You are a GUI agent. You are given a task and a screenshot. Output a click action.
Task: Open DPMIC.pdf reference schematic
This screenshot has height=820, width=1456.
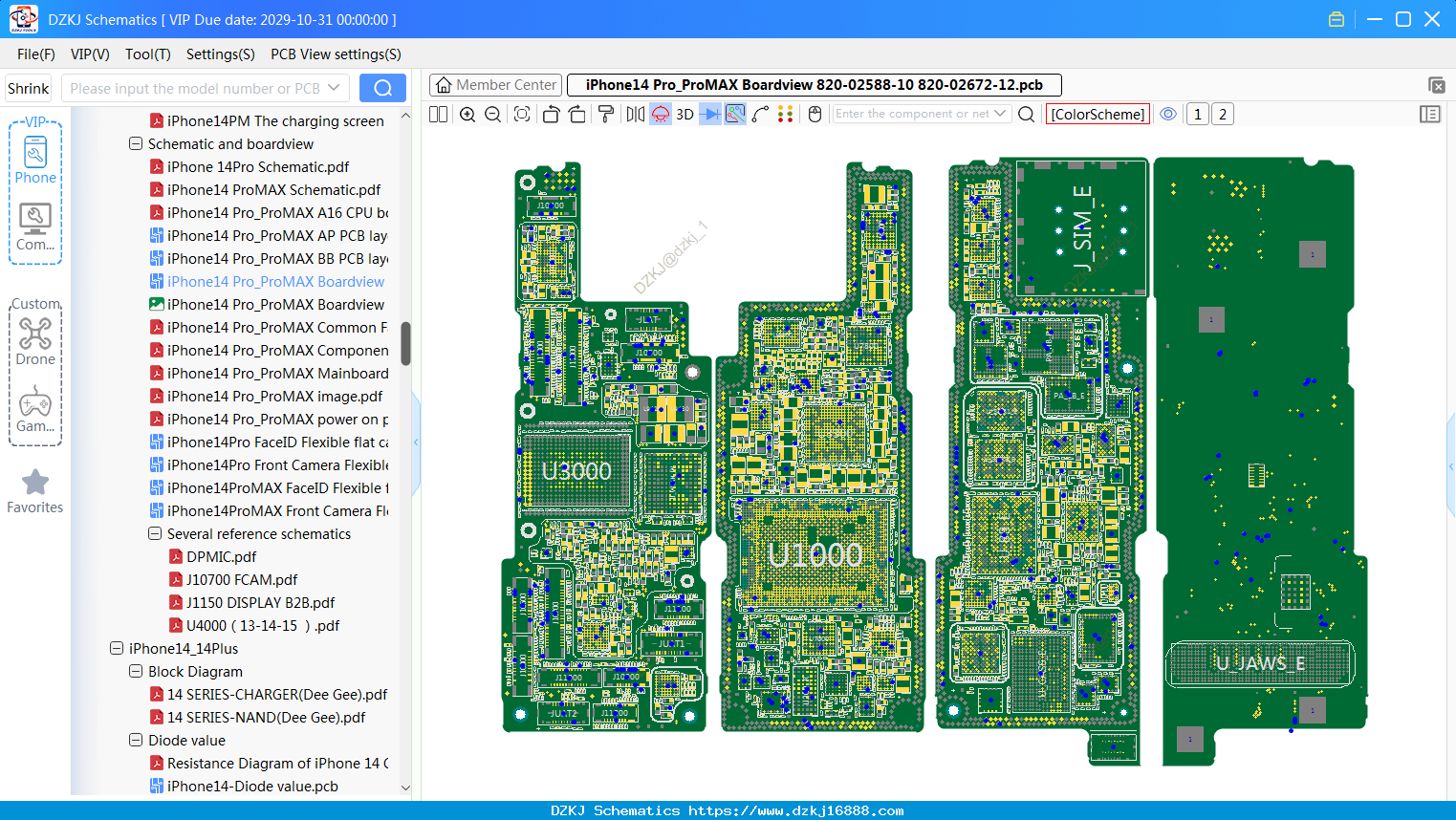(x=222, y=557)
